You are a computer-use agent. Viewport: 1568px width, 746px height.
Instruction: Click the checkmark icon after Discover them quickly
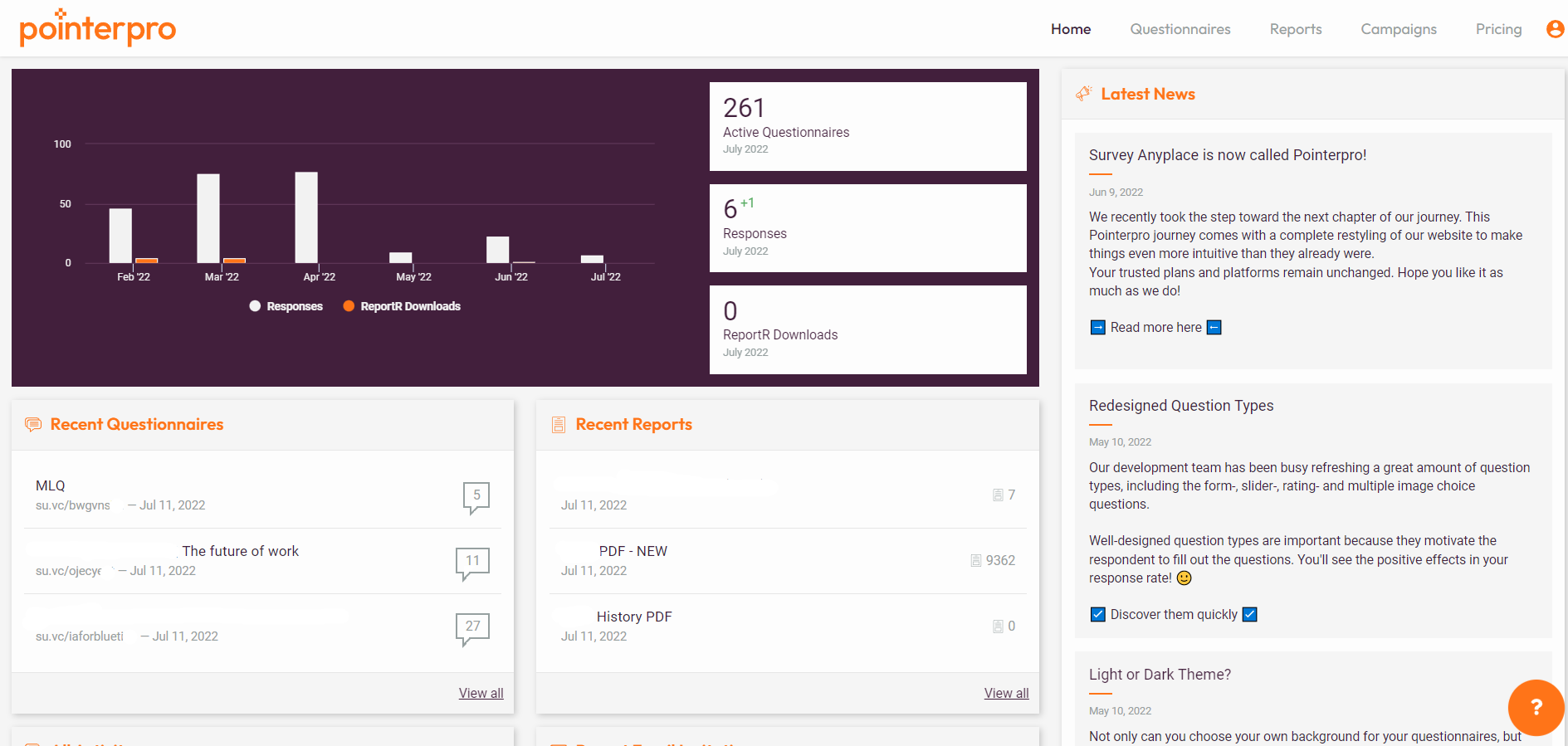pyautogui.click(x=1249, y=615)
